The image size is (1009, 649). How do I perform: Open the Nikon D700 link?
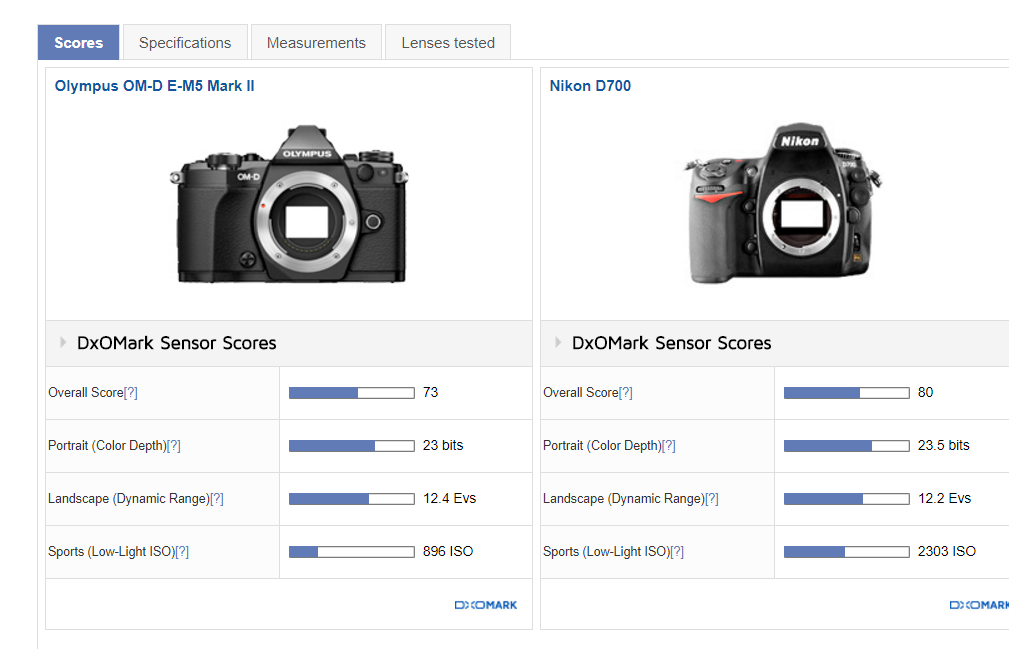(x=590, y=86)
